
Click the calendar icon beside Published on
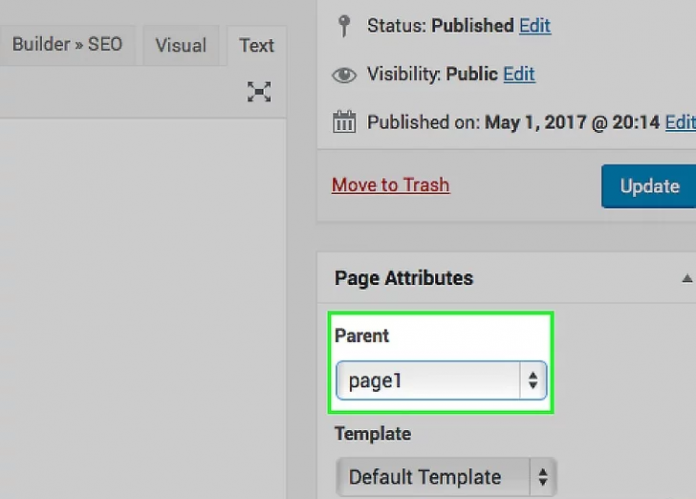(x=344, y=123)
